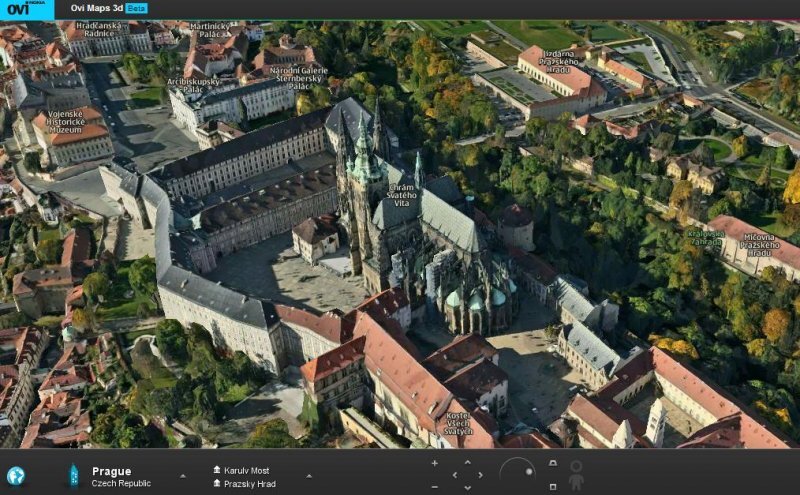Zoom in with the plus button
This screenshot has width=800, height=495.
pos(434,463)
